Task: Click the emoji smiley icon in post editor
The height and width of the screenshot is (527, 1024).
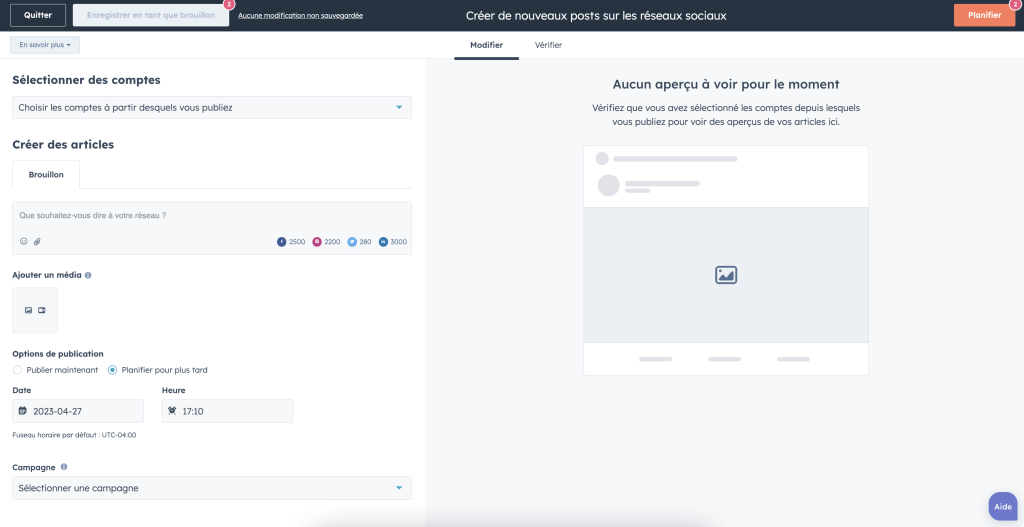Action: point(24,242)
